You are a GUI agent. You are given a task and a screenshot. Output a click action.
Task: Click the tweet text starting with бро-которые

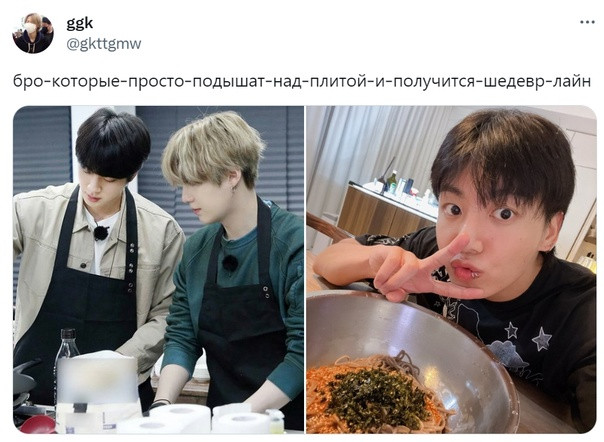click(302, 82)
